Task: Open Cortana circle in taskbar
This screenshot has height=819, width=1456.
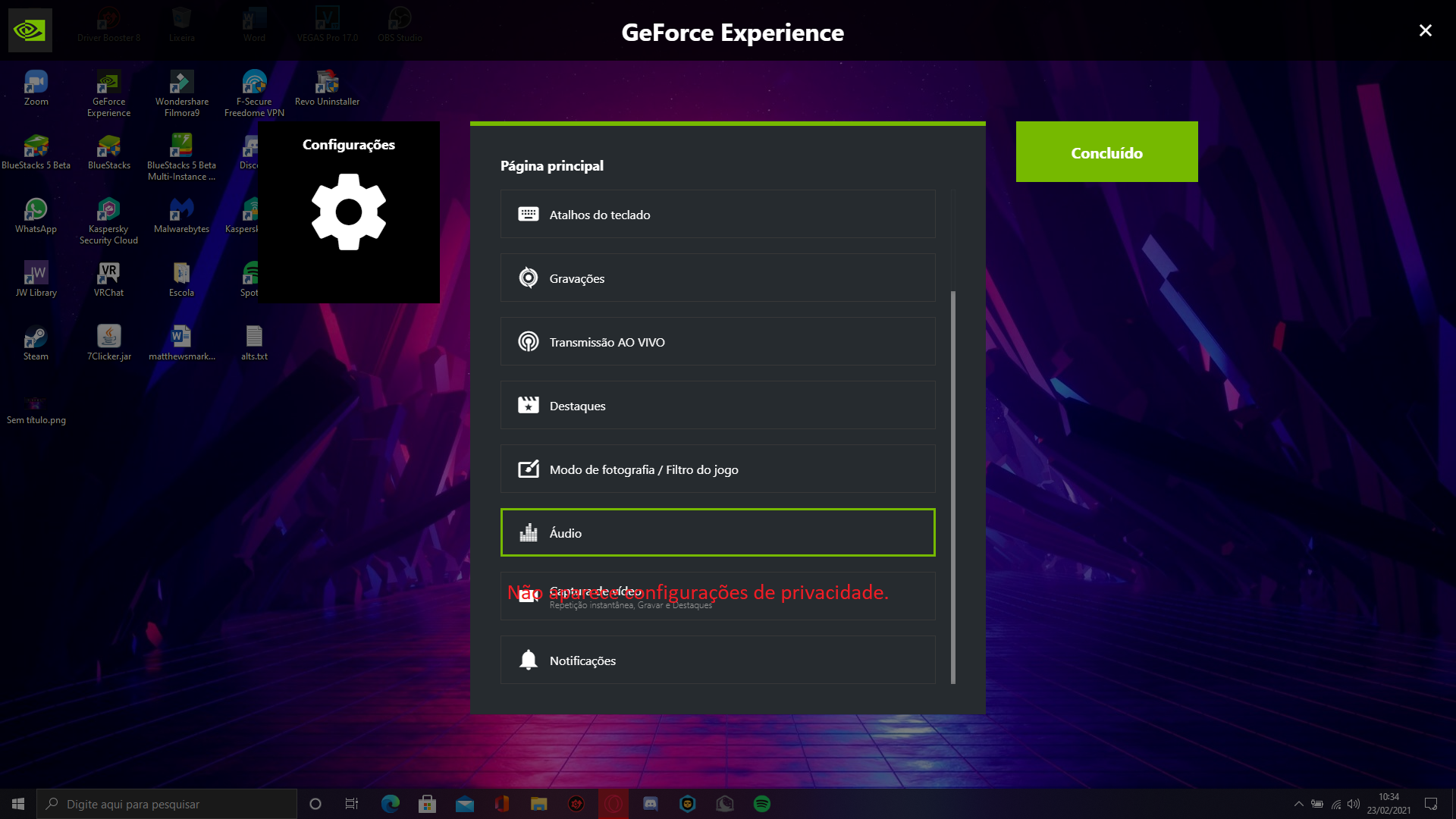Action: point(315,804)
